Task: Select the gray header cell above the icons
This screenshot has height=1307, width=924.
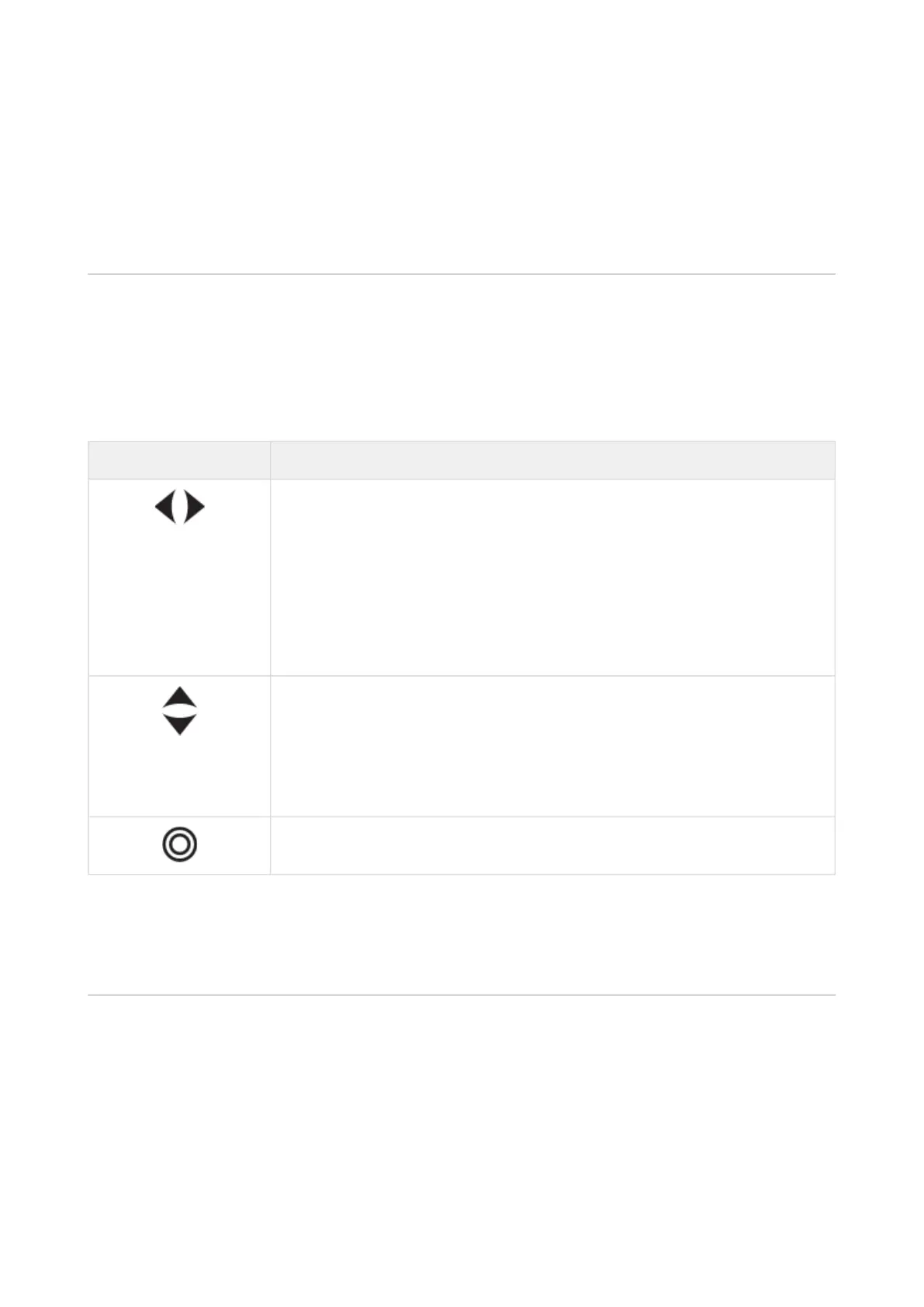Action: point(179,460)
